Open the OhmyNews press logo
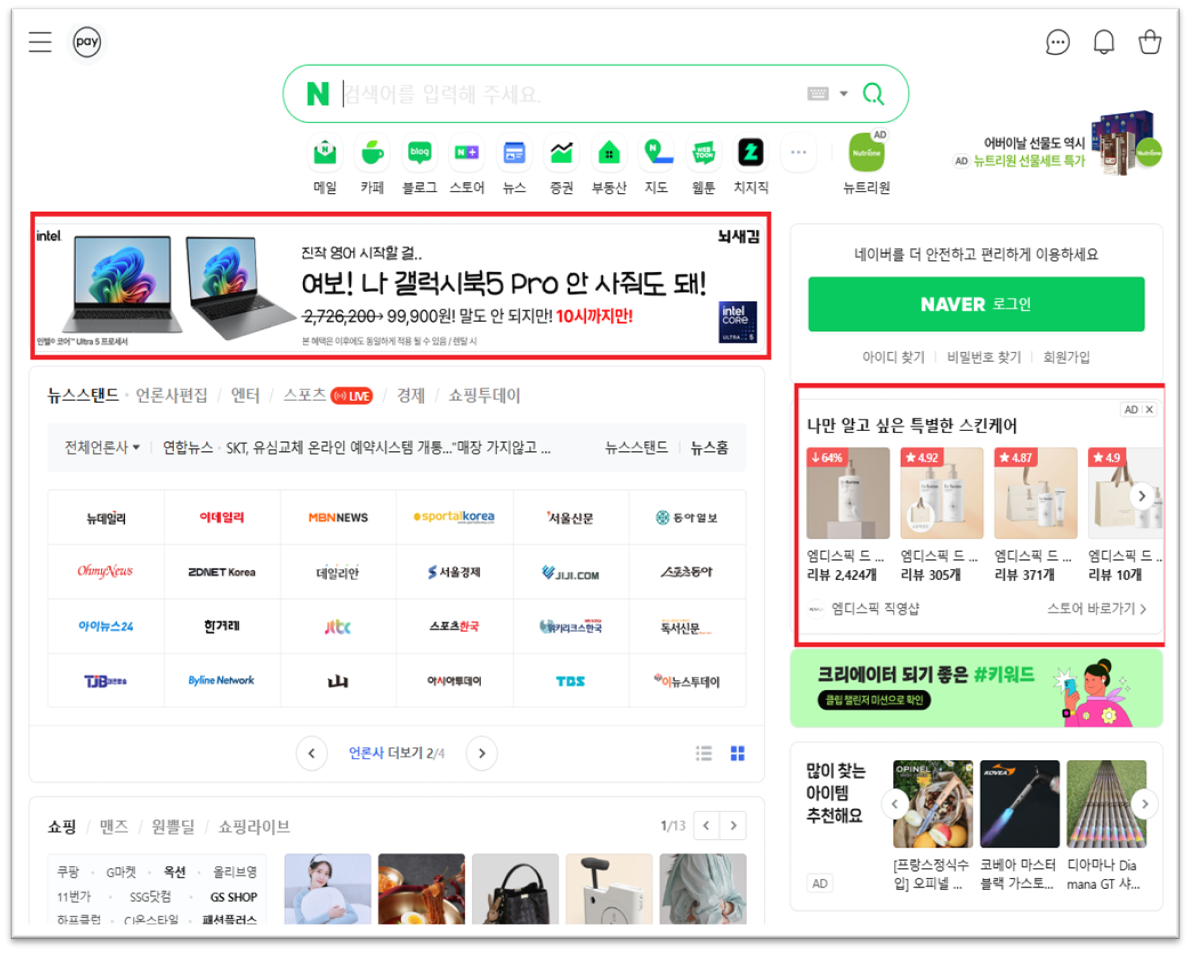The width and height of the screenshot is (1190, 953). tap(105, 571)
